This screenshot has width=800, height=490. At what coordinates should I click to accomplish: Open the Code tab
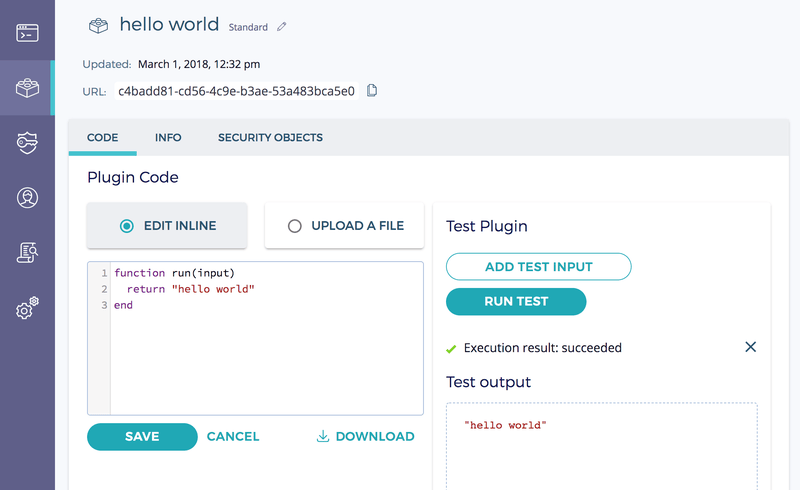[103, 137]
